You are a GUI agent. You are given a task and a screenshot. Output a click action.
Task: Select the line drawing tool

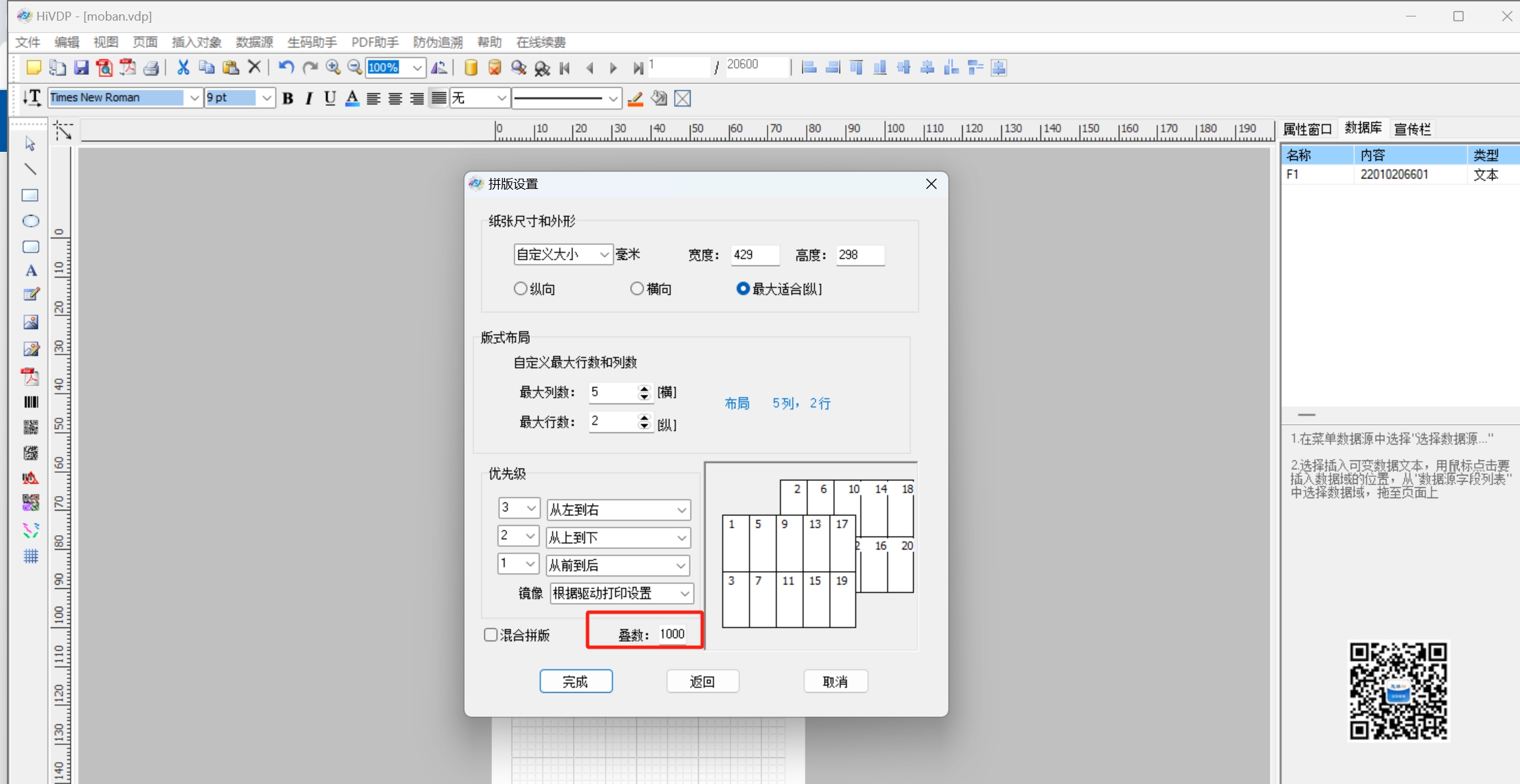point(30,169)
